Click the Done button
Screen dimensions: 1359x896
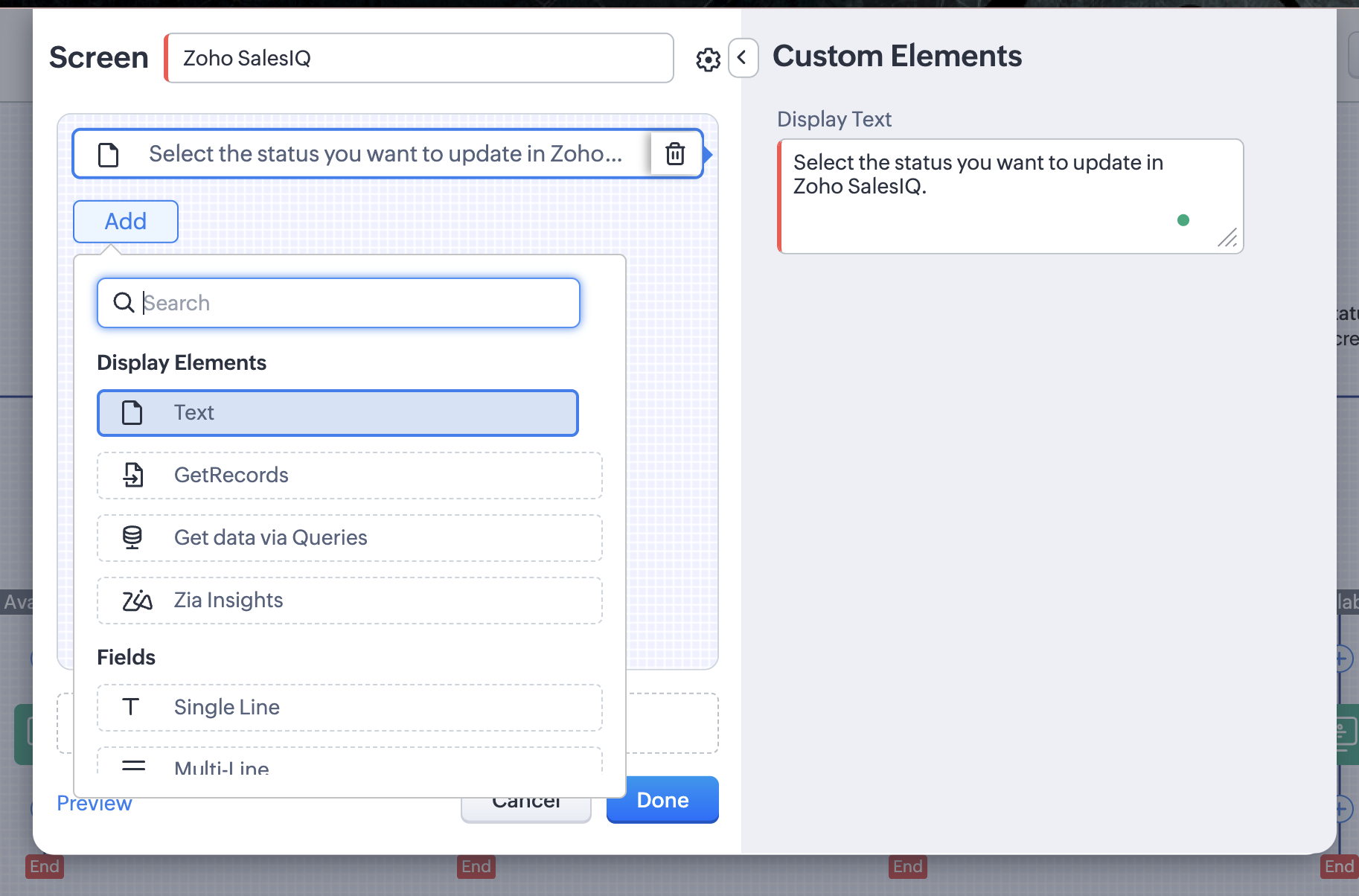[662, 800]
